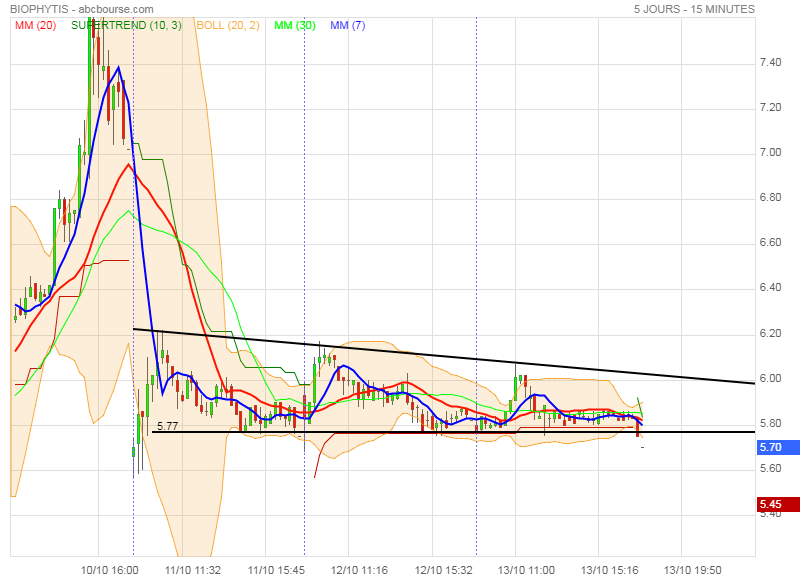Viewport: 800px width, 580px height.
Task: Click the 10/10 16:00 time axis label
Action: tap(110, 570)
